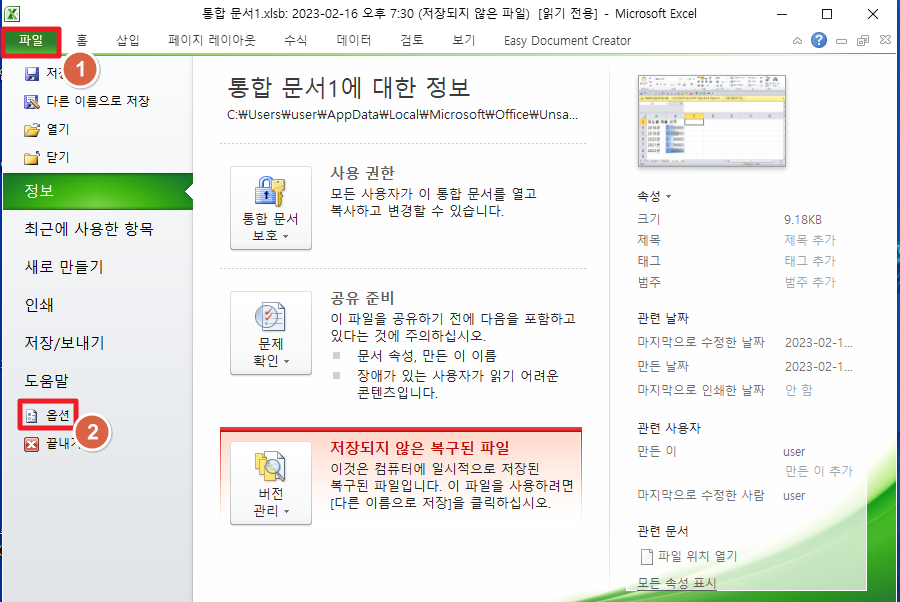Viewport: 900px width, 602px height.
Task: Click the 통합 문서1에 대한 정보 title
Action: pos(348,88)
